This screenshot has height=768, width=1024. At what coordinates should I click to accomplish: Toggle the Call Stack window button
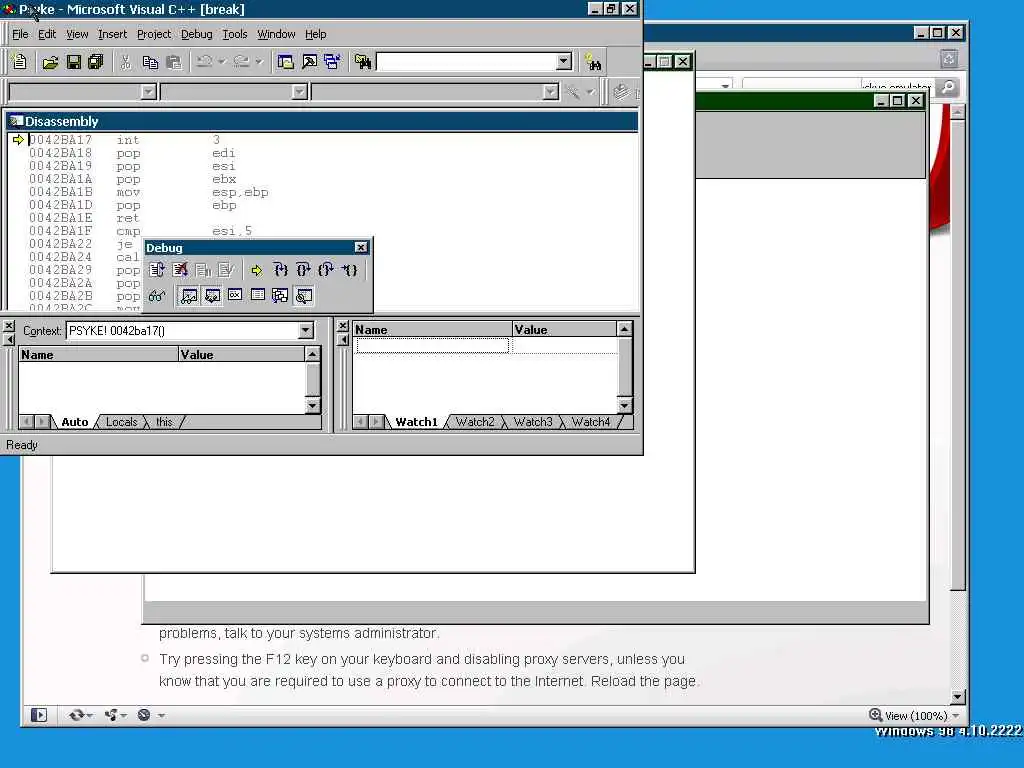pyautogui.click(x=280, y=296)
